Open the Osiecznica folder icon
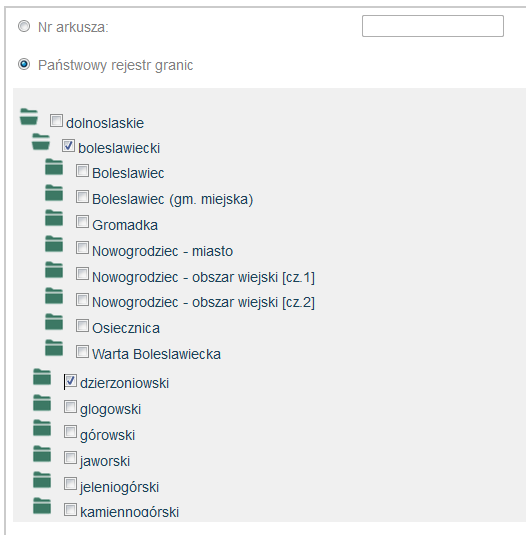 tap(54, 322)
